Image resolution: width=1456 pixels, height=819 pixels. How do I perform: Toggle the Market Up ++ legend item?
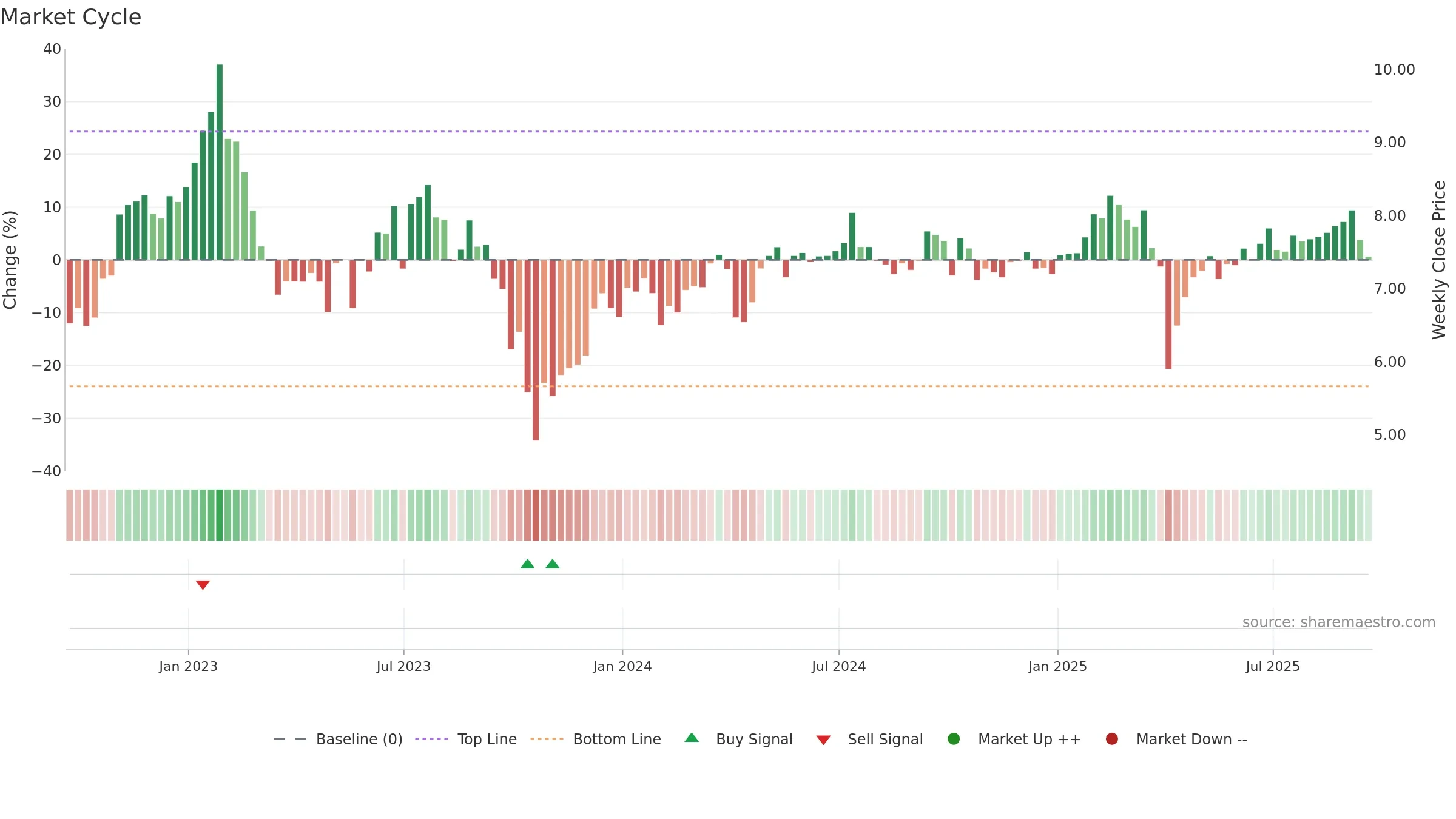1014,739
